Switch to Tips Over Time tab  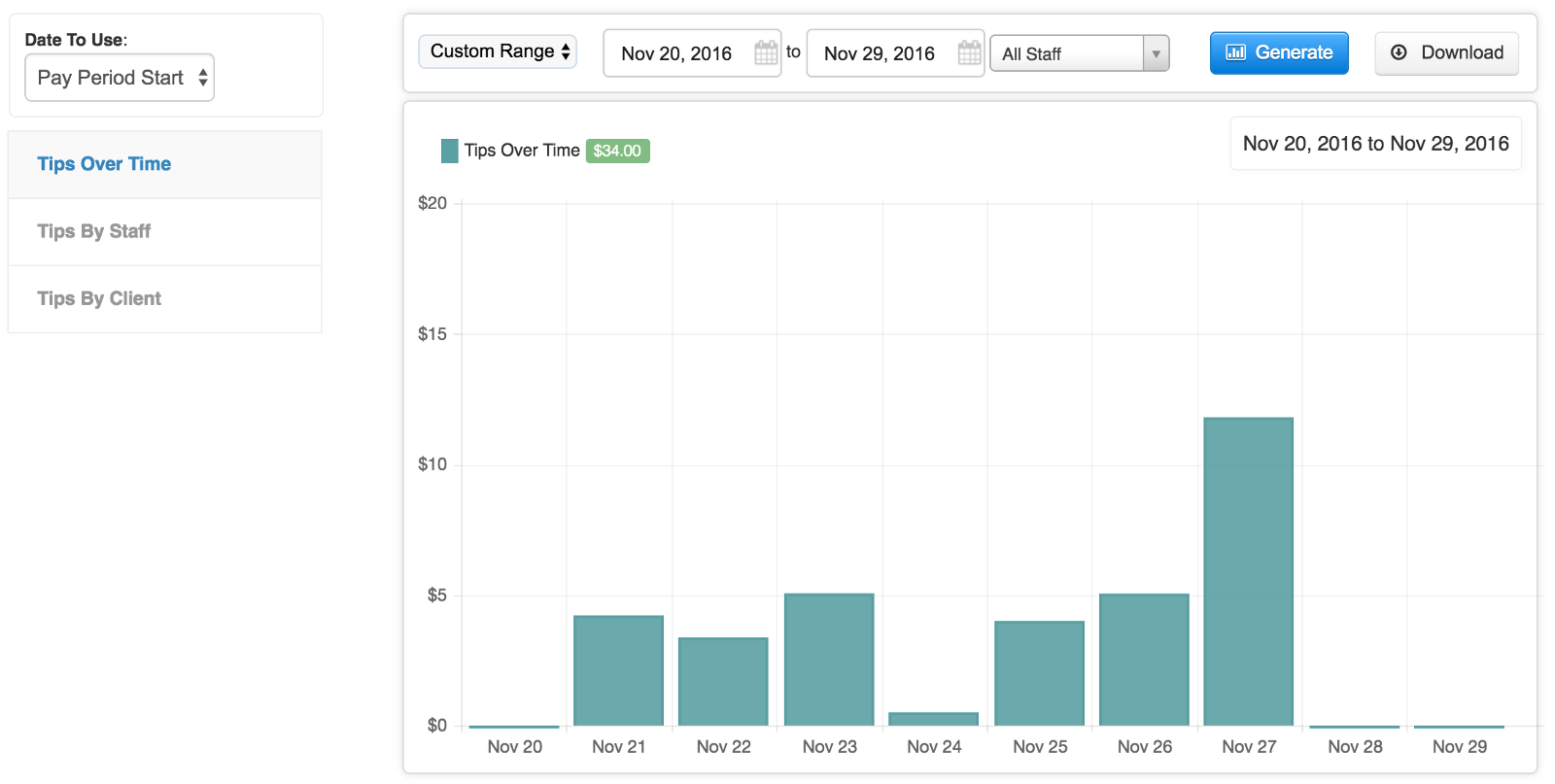[165, 164]
